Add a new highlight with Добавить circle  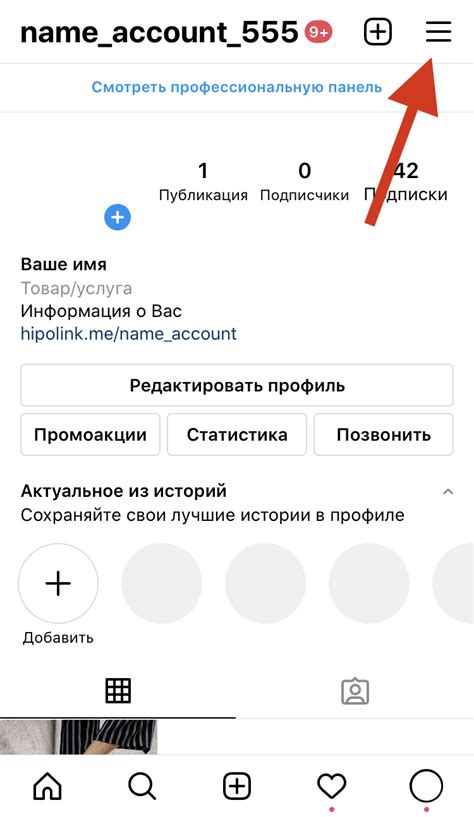(x=58, y=583)
